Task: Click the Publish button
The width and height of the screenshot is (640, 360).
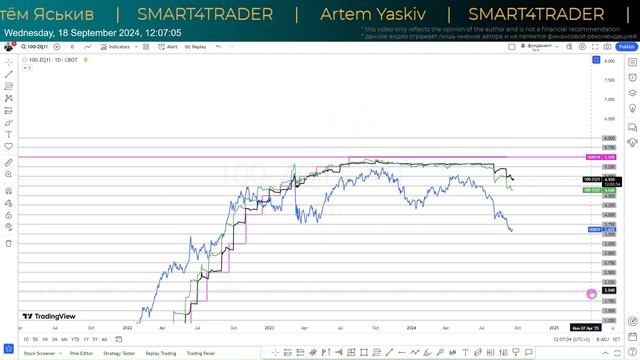Action: 626,47
